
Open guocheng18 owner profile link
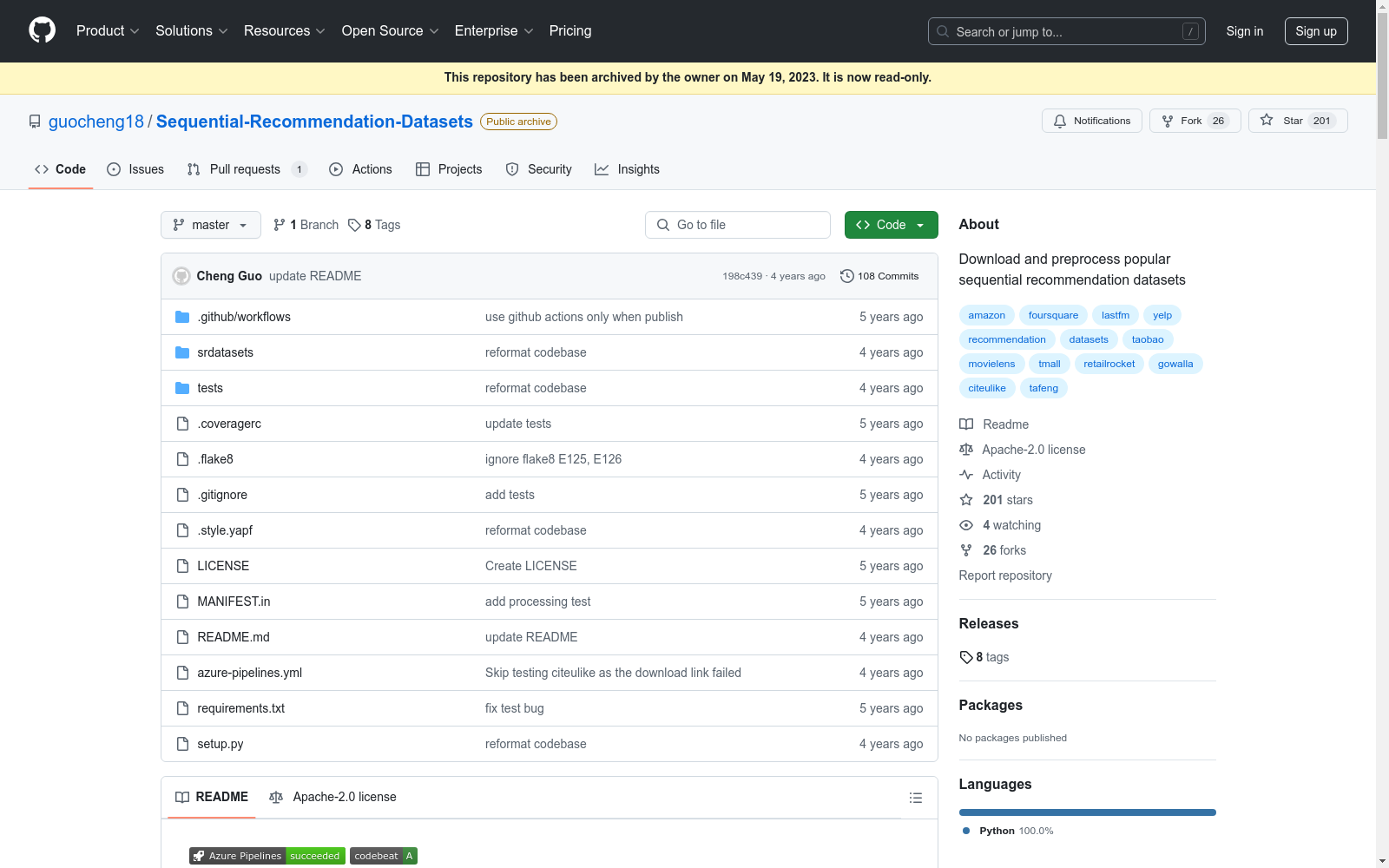tap(96, 122)
